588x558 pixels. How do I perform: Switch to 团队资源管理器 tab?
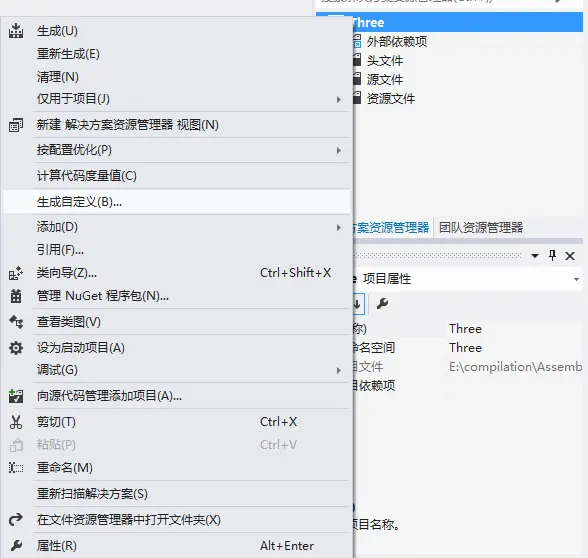(481, 228)
